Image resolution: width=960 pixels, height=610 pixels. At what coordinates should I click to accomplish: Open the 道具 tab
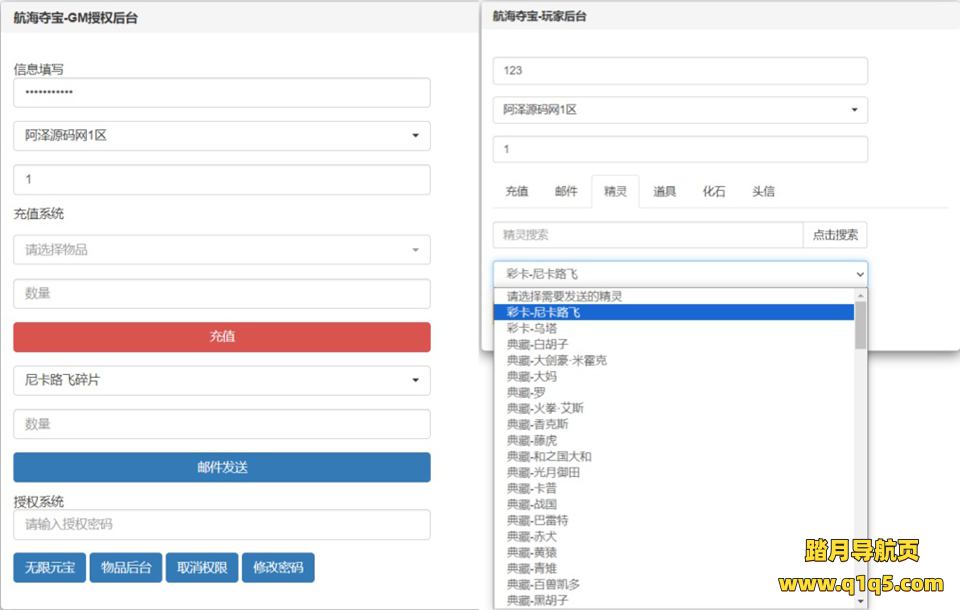coord(665,192)
